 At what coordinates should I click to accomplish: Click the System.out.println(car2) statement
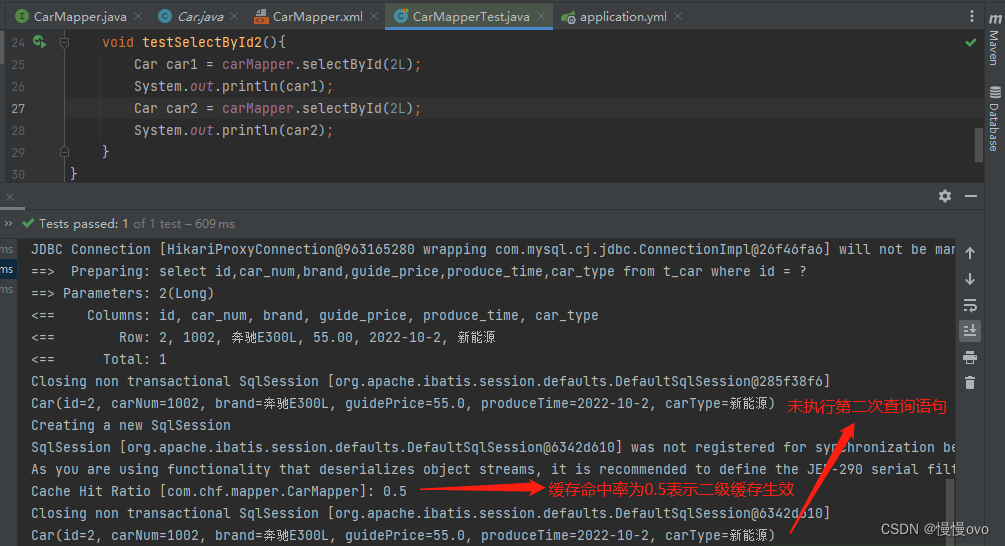[x=233, y=131]
